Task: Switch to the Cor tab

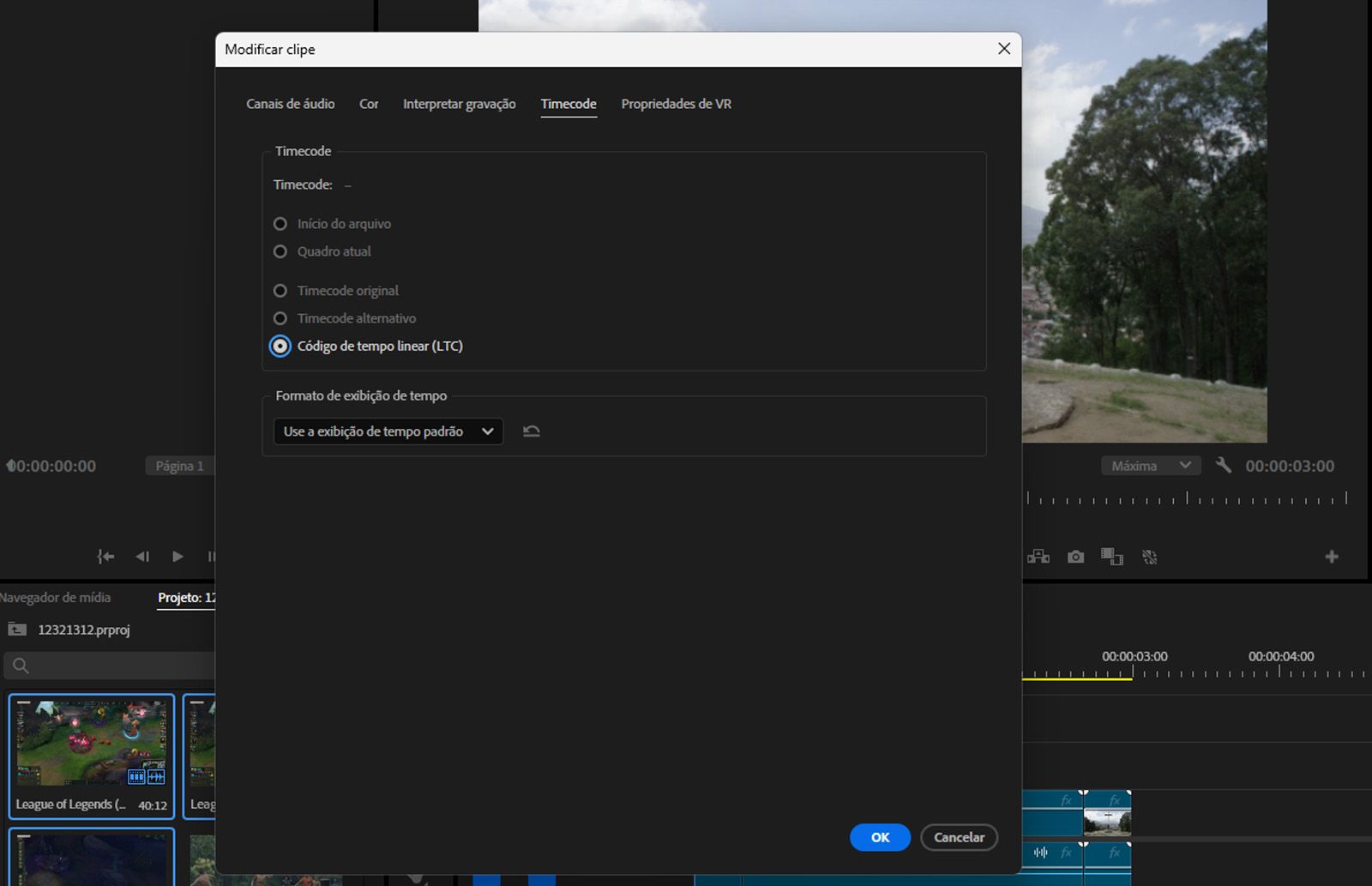Action: pos(368,104)
